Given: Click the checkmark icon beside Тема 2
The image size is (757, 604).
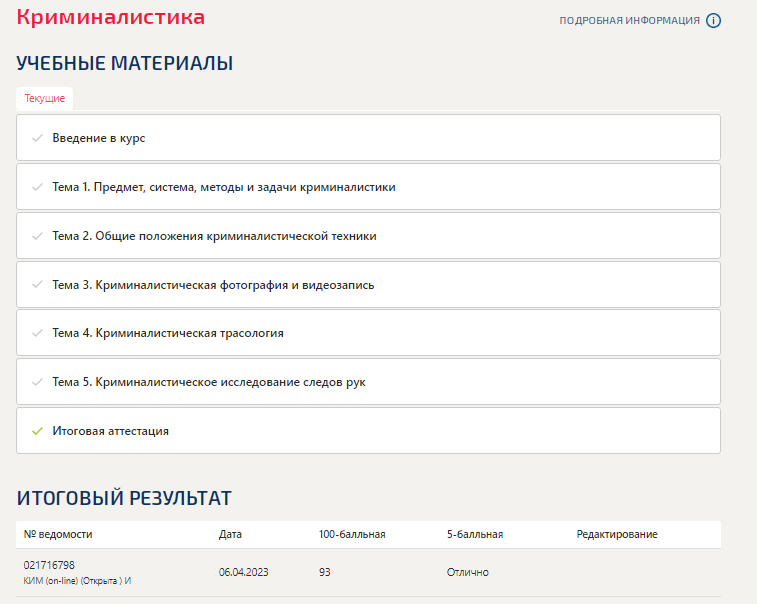Looking at the screenshot, I should point(37,236).
